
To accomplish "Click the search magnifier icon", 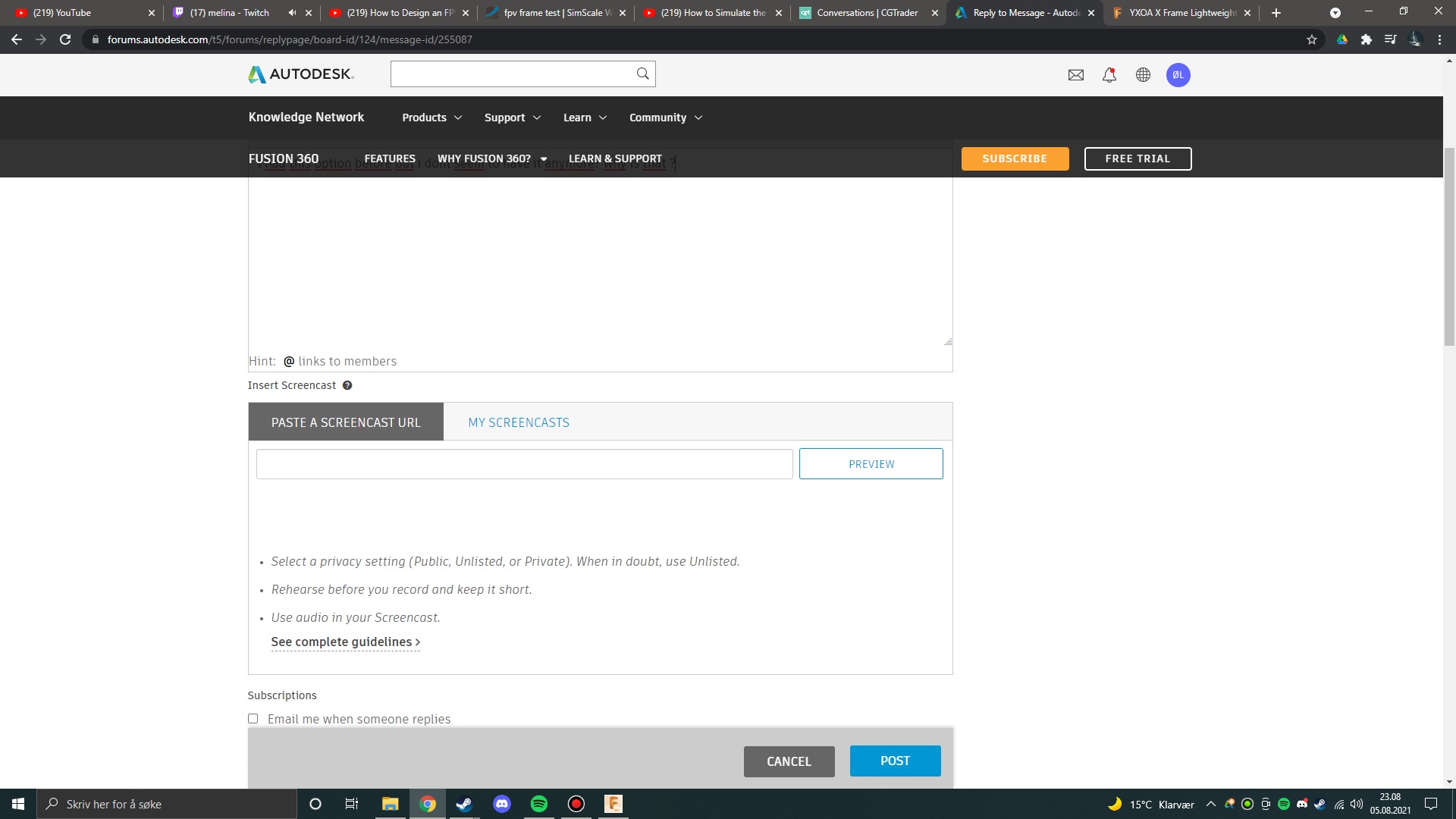I will [x=642, y=74].
